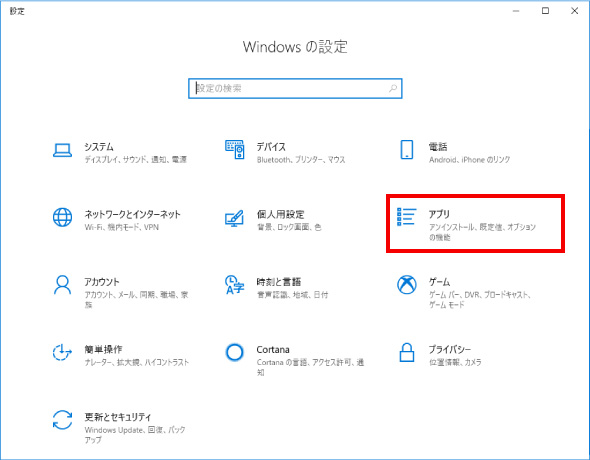This screenshot has height=460, width=590.
Task: Select the アカウント person icon
Action: (x=62, y=285)
